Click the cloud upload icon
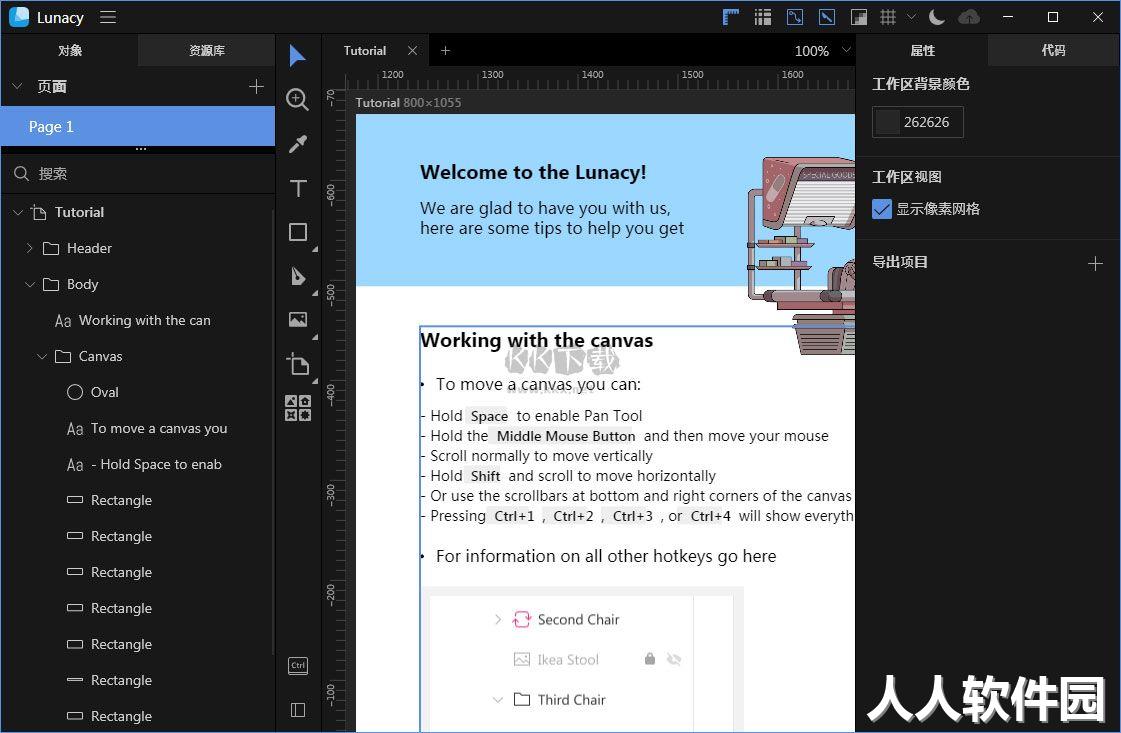The image size is (1121, 733). click(969, 17)
